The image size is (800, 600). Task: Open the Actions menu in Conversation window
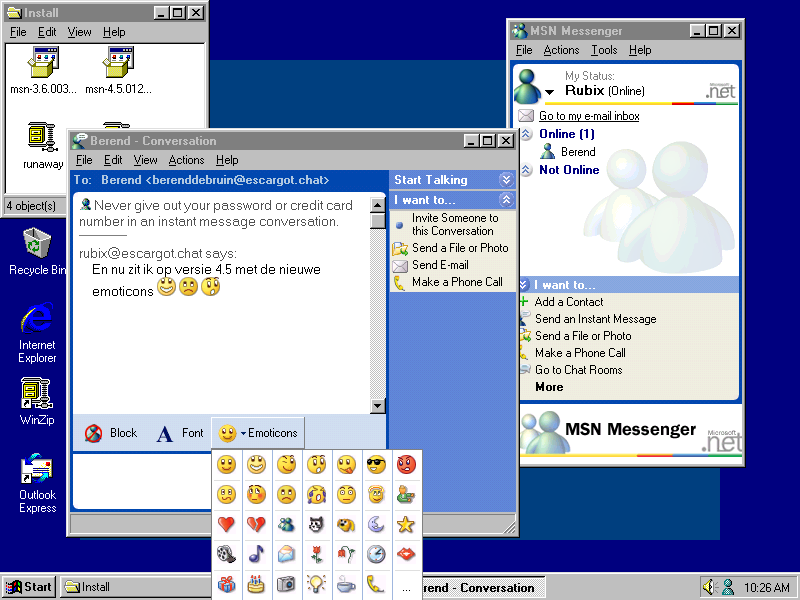(x=186, y=160)
